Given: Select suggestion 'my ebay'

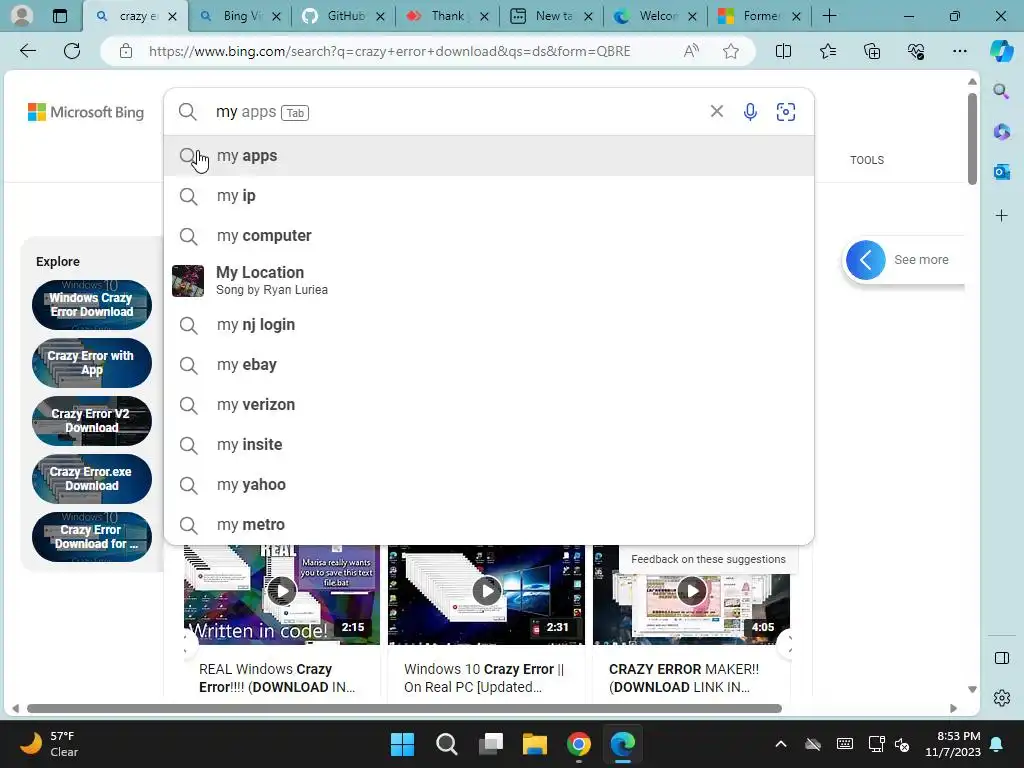Looking at the screenshot, I should point(489,364).
